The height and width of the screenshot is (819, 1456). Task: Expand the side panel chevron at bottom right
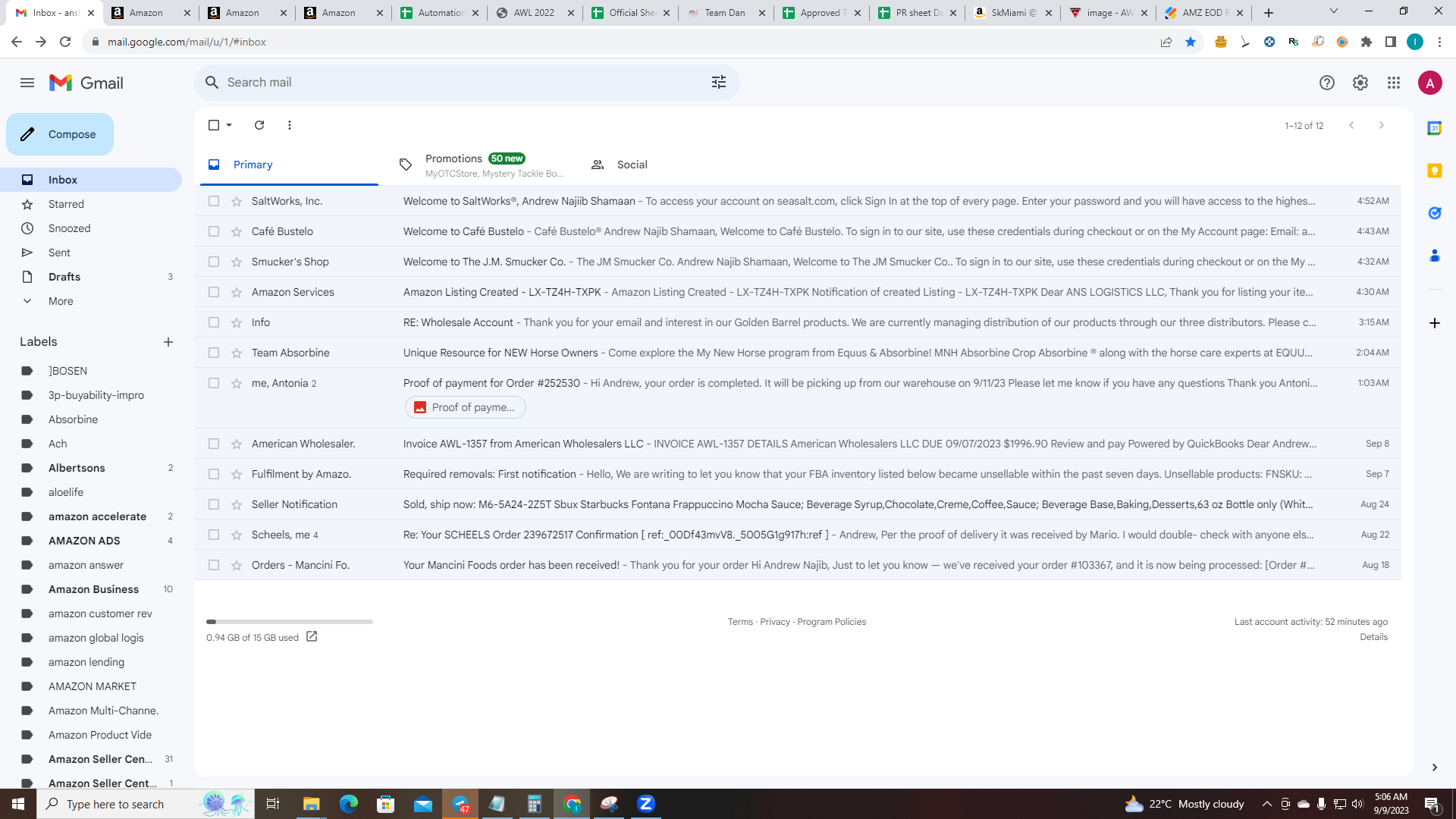click(1435, 767)
